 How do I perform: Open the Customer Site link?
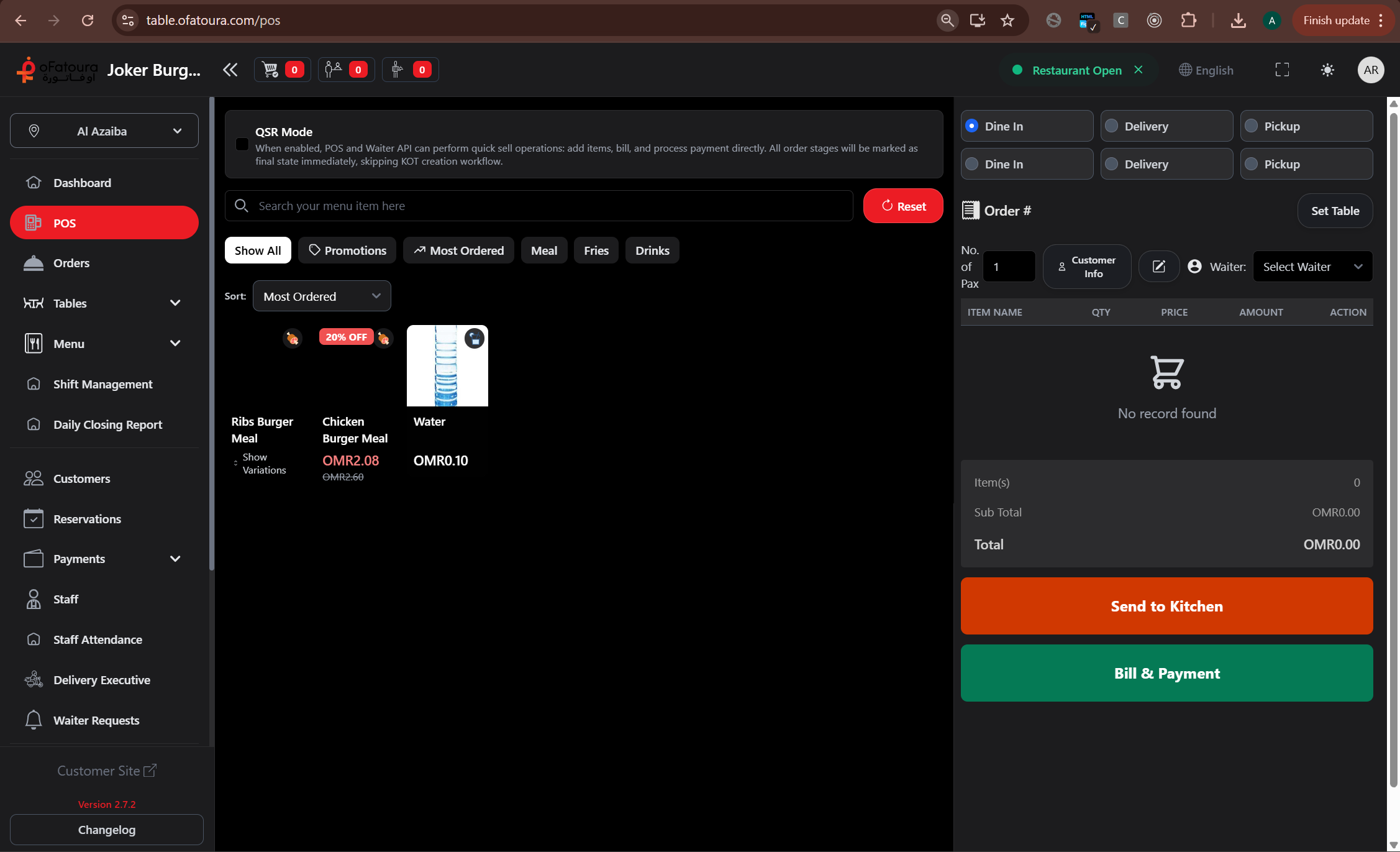tap(106, 770)
